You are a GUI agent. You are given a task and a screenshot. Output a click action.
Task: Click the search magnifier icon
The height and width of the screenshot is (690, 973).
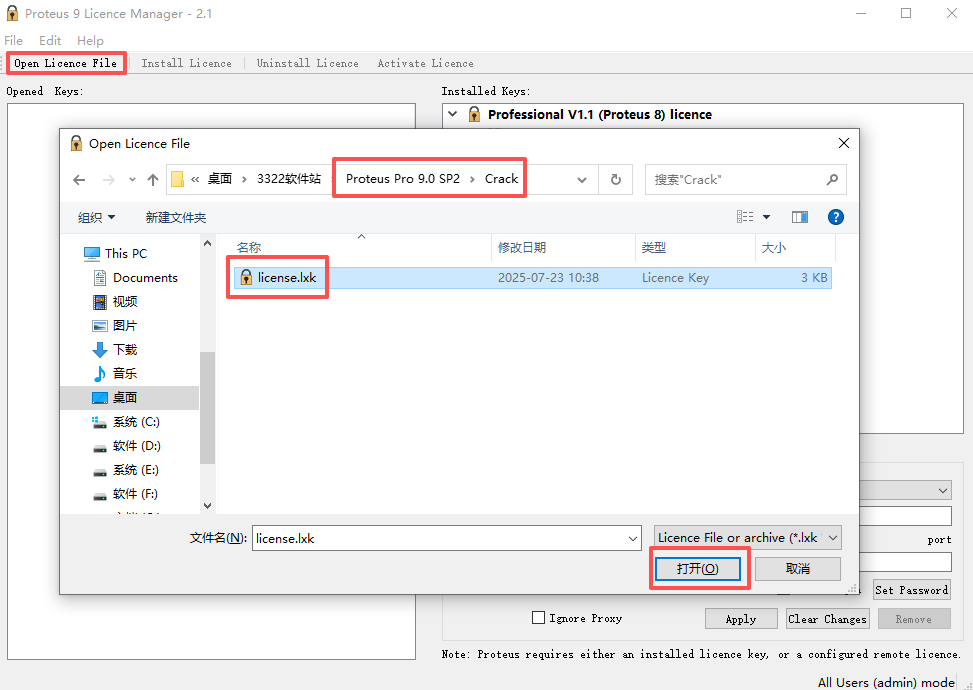pyautogui.click(x=832, y=180)
